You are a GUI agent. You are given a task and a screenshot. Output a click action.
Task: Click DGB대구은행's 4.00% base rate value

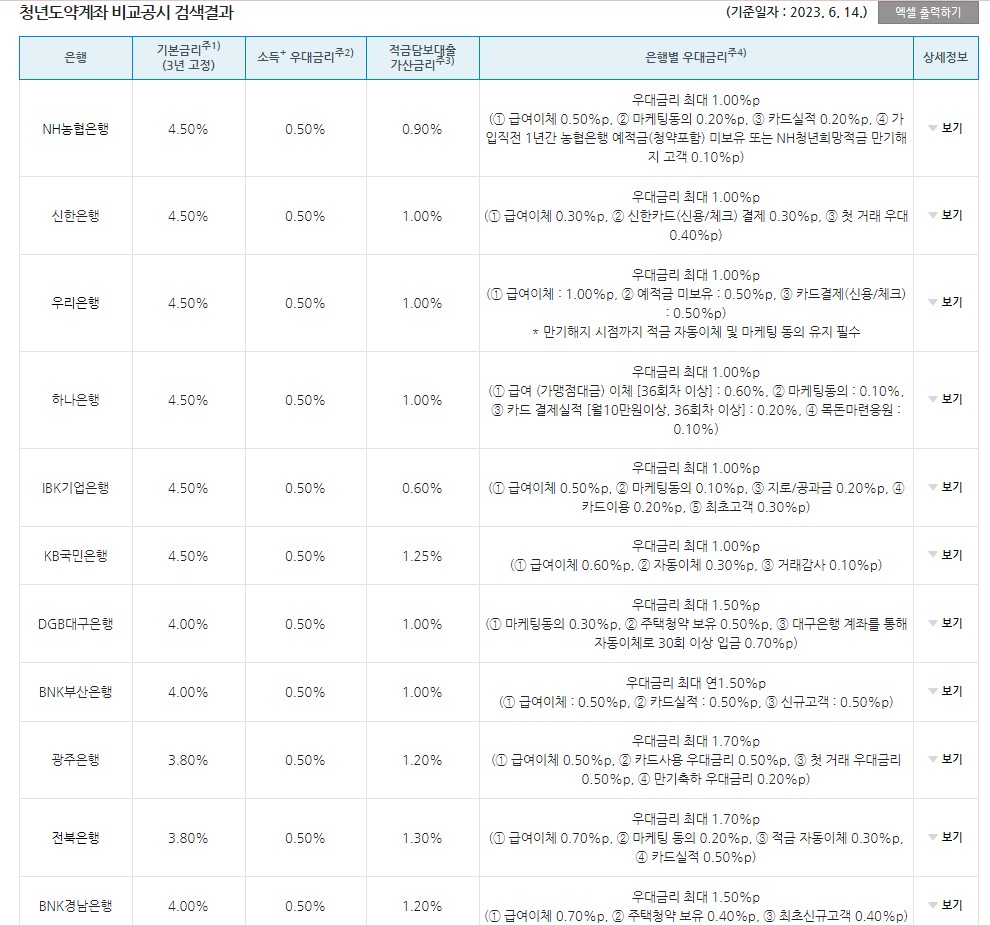[x=188, y=624]
